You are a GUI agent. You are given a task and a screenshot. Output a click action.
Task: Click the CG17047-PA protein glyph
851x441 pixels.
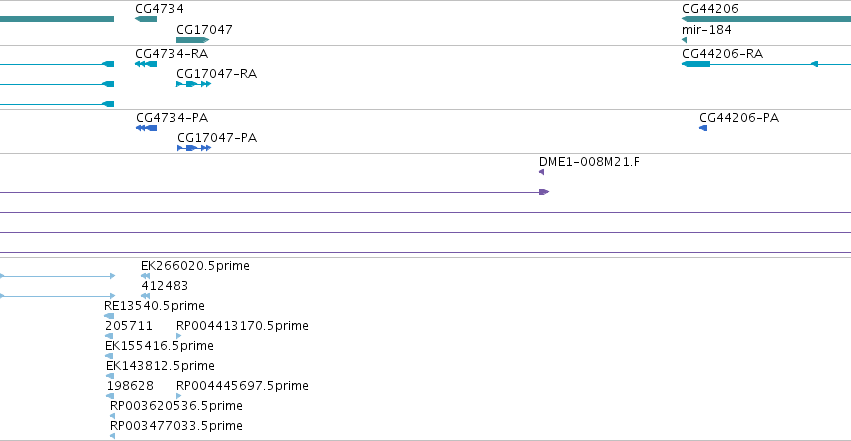coord(194,148)
